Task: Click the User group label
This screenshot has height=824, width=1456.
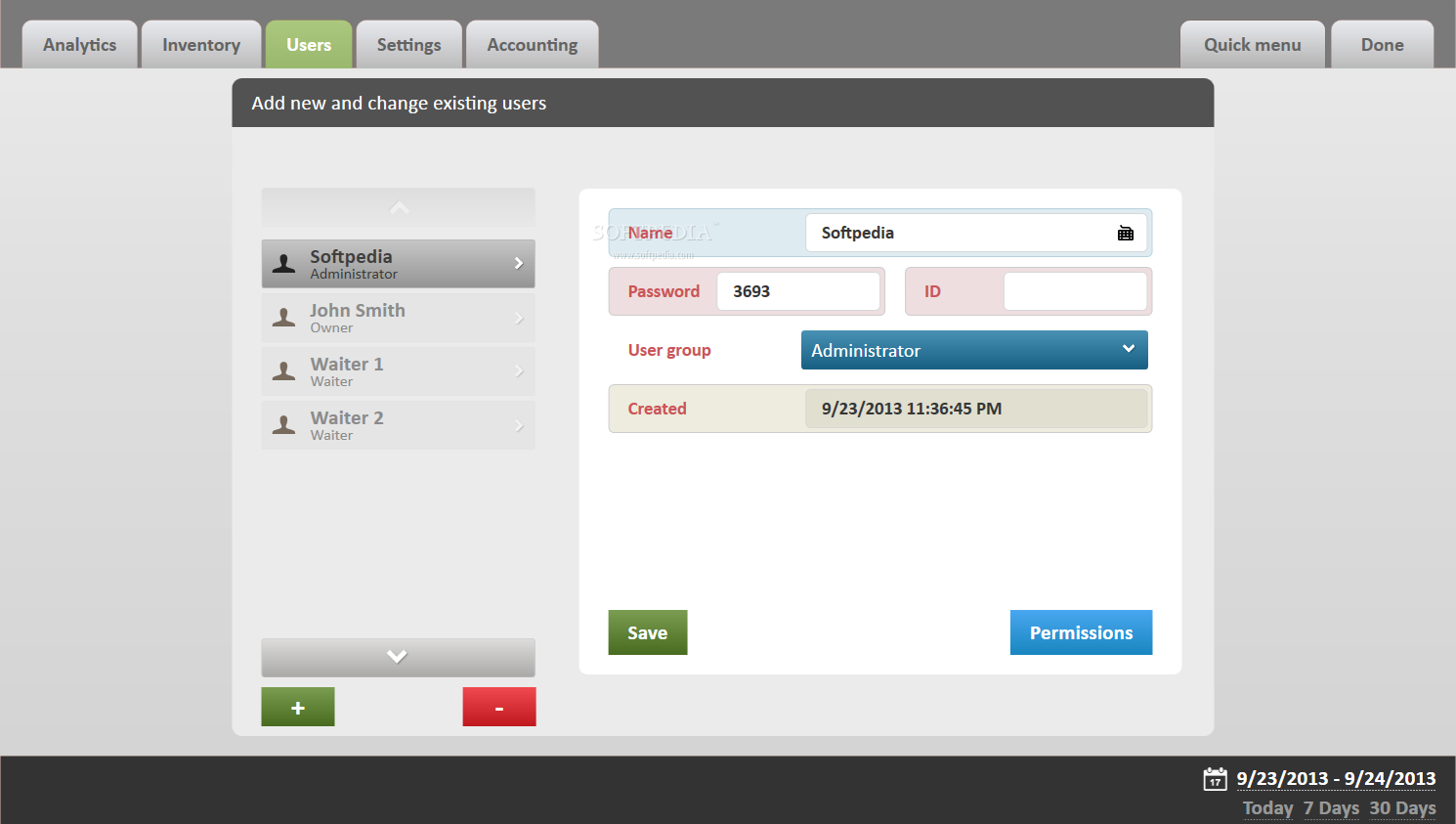Action: coord(669,350)
